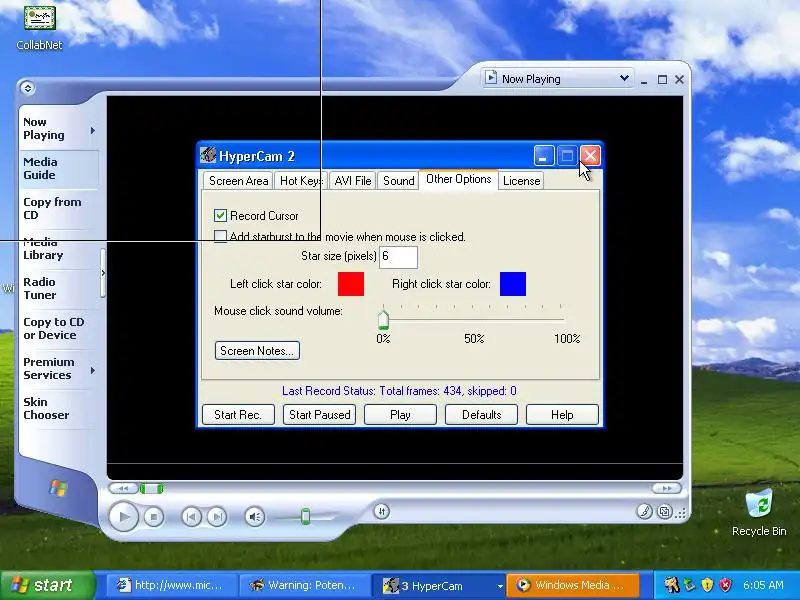Open the Now Playing dropdown list
The height and width of the screenshot is (600, 800).
pyautogui.click(x=624, y=79)
